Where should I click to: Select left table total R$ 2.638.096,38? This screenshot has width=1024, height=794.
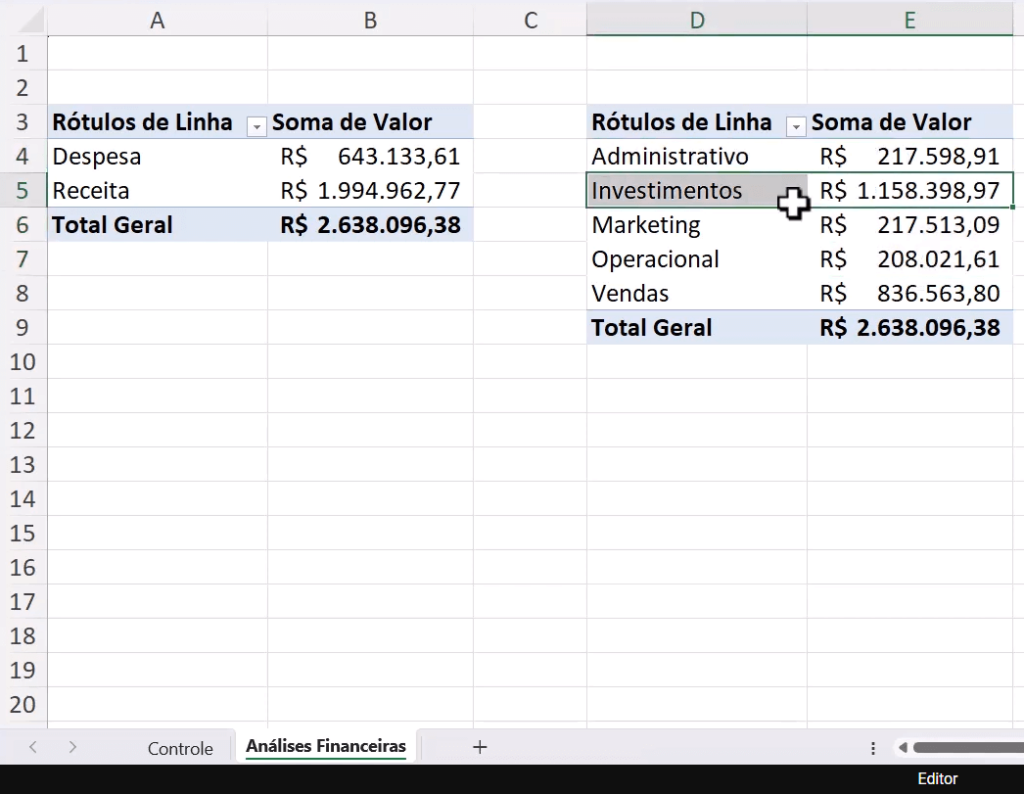370,225
